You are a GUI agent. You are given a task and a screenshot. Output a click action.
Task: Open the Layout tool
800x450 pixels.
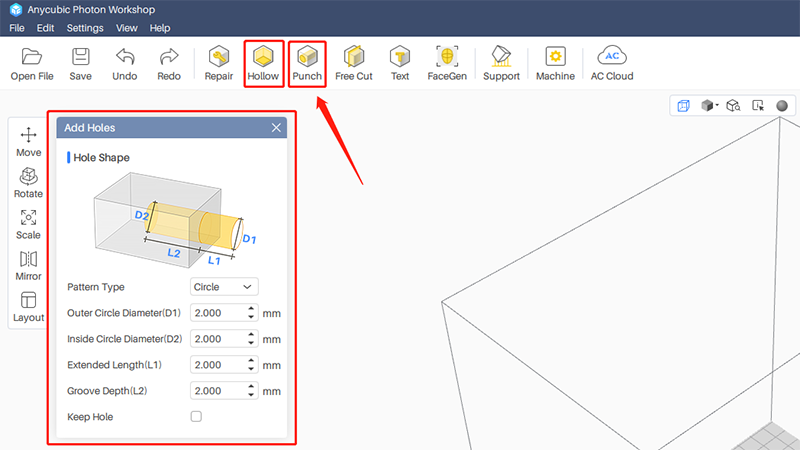[x=29, y=307]
